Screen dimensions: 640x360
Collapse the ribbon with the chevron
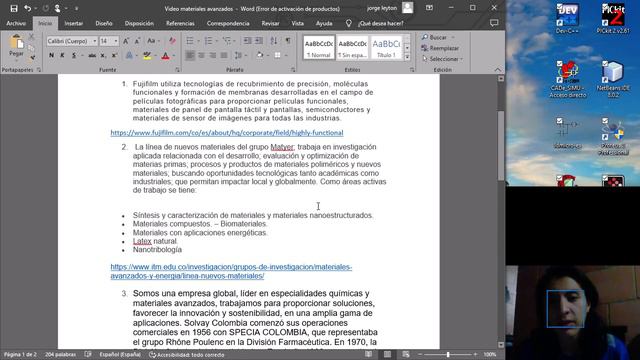pyautogui.click(x=498, y=70)
